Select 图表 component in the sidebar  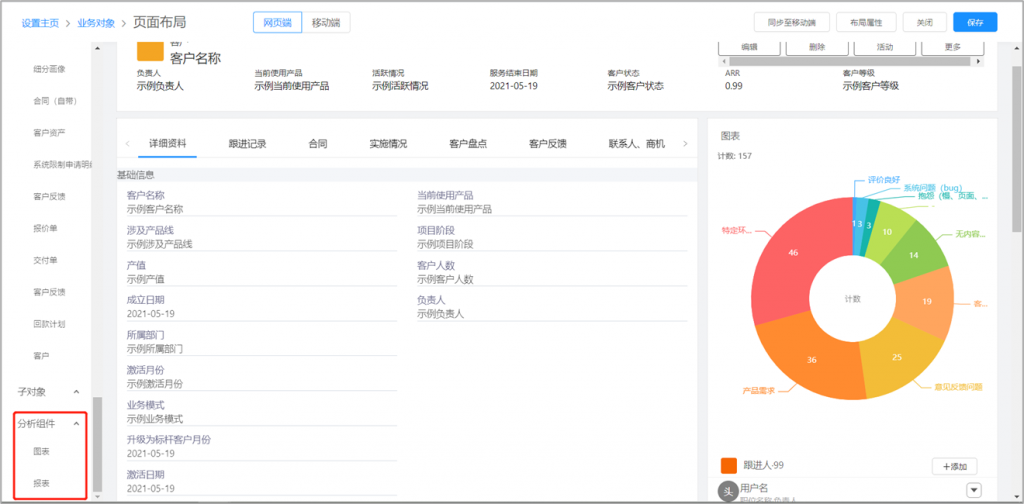[x=42, y=452]
